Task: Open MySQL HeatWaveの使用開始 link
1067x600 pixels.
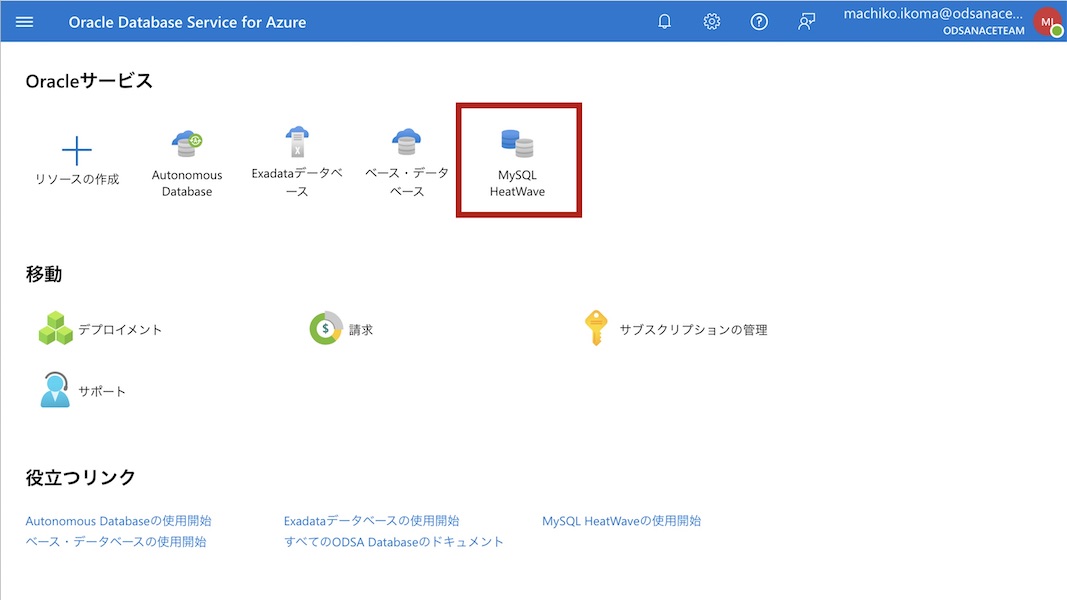Action: pyautogui.click(x=621, y=521)
